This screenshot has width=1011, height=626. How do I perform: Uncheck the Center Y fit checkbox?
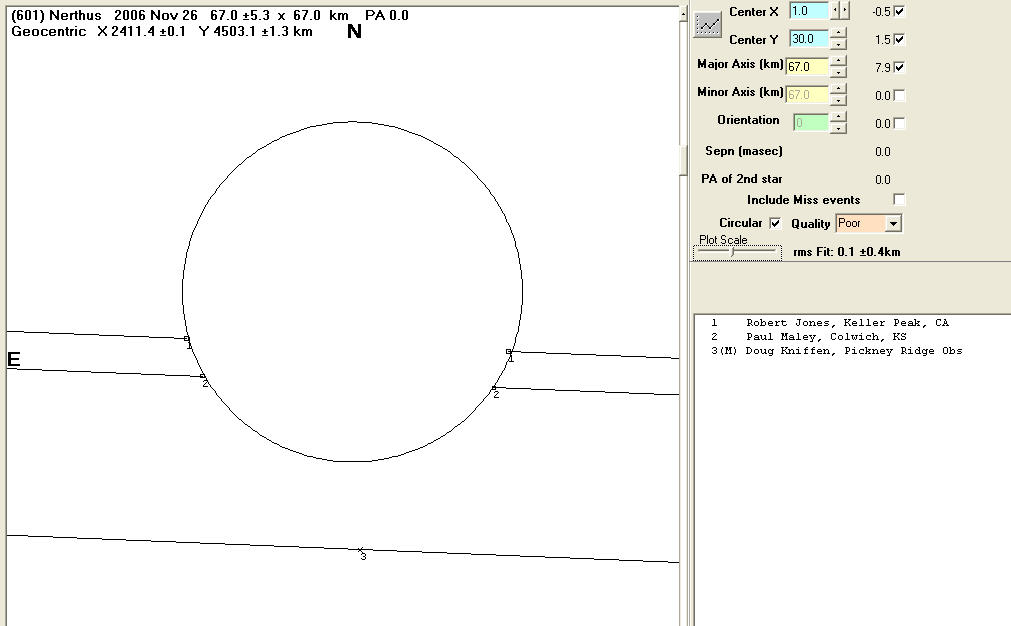click(x=899, y=39)
